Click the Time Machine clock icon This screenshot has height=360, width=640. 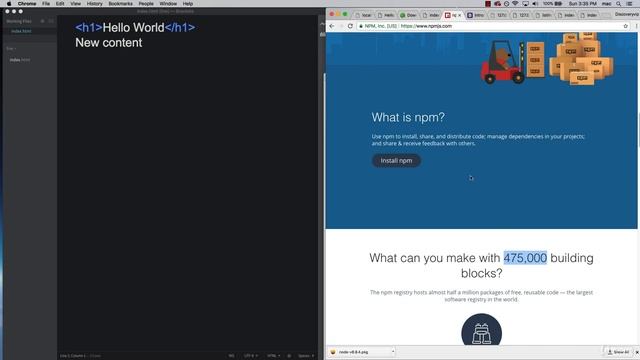point(507,4)
